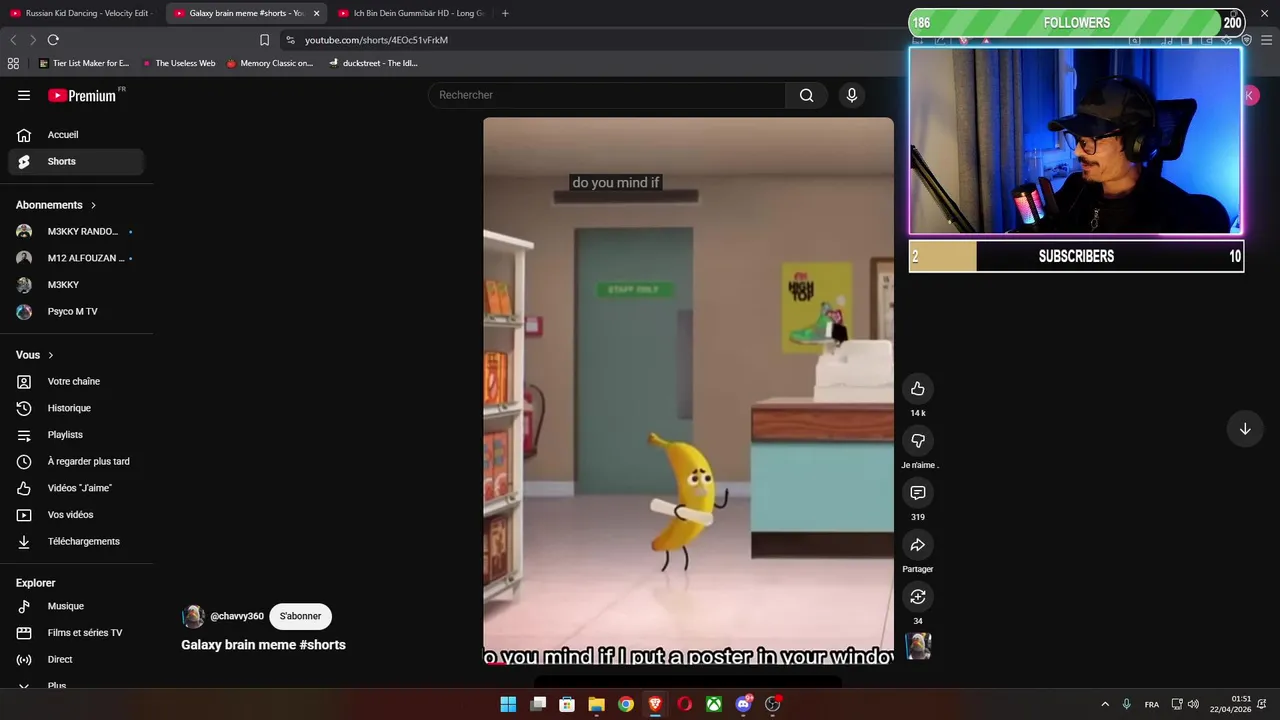
Task: Expand the Abonnements section
Action: [x=56, y=205]
